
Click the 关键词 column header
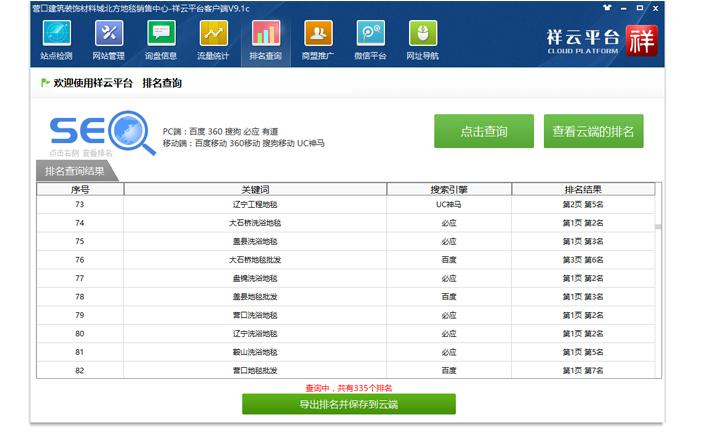tap(255, 189)
